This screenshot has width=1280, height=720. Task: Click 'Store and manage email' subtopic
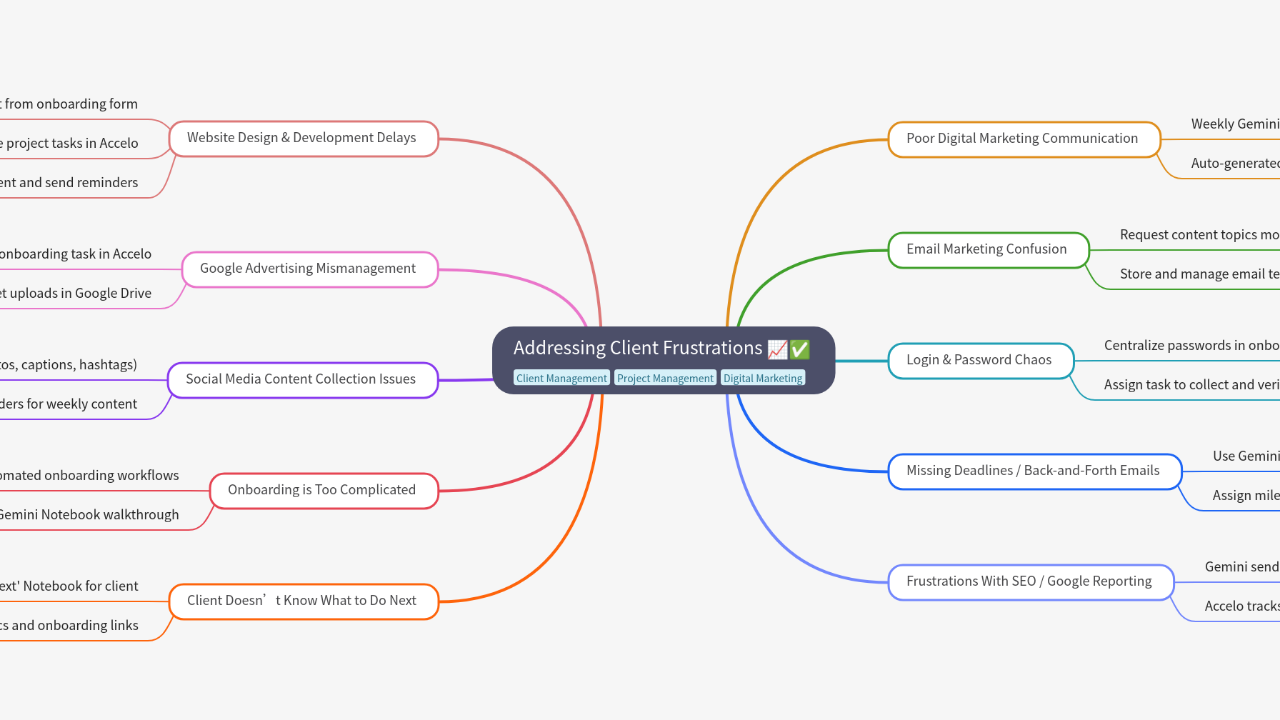[x=1200, y=273]
